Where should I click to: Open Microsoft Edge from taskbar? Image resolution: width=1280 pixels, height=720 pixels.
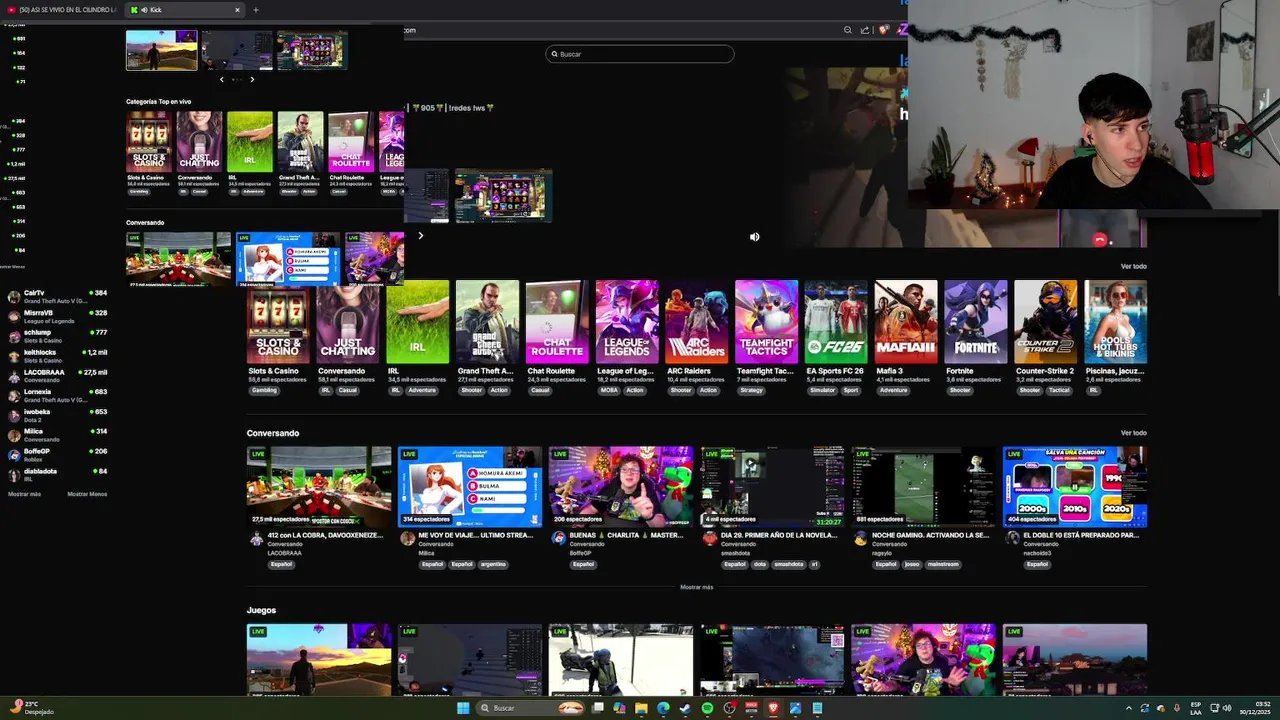click(663, 708)
